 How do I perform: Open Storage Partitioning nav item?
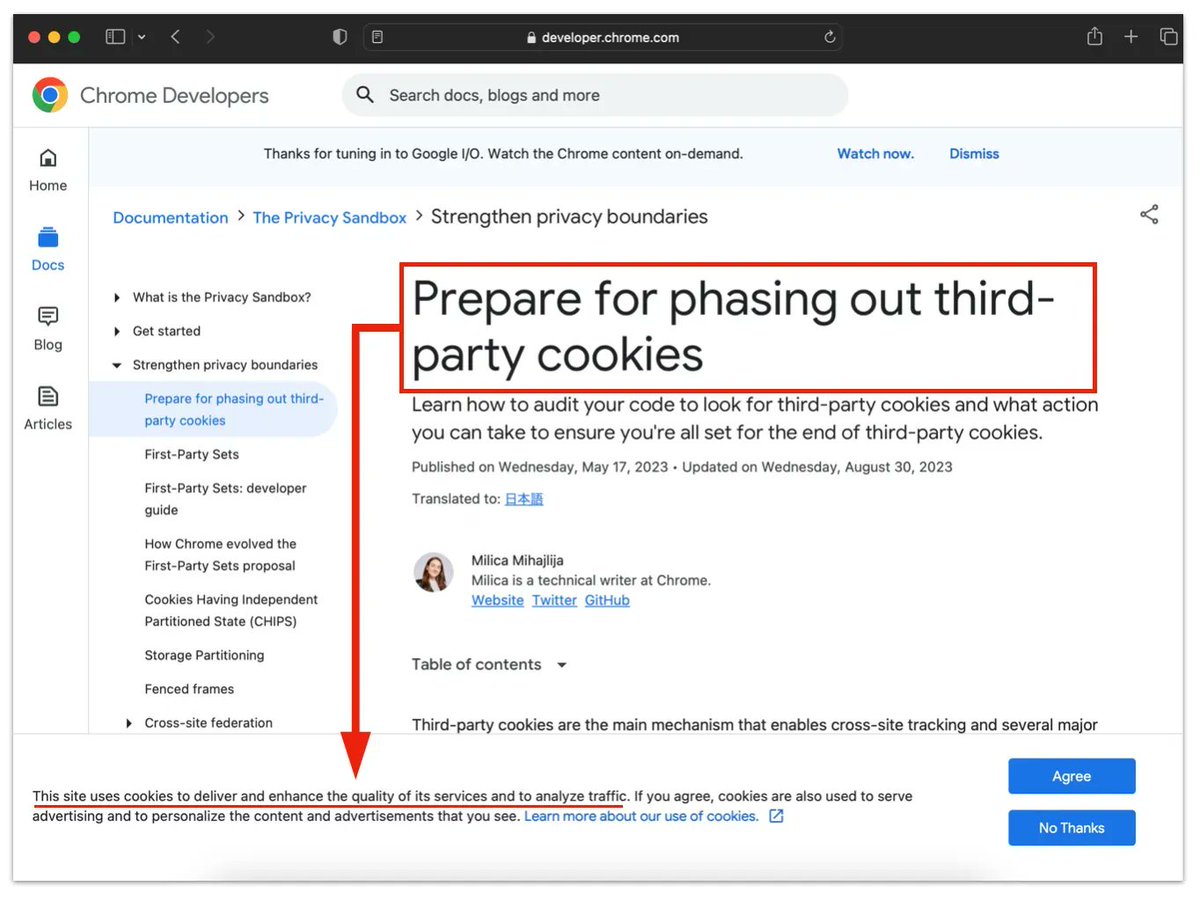click(205, 655)
